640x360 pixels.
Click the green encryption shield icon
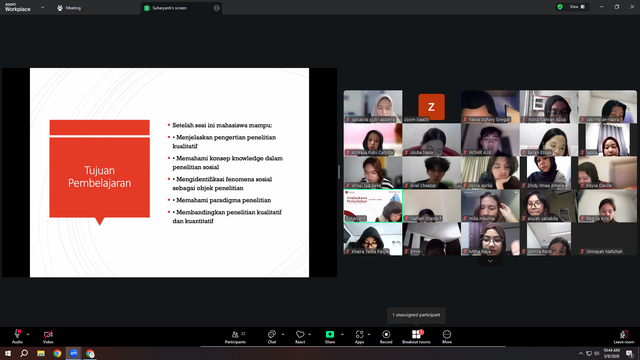click(x=560, y=7)
